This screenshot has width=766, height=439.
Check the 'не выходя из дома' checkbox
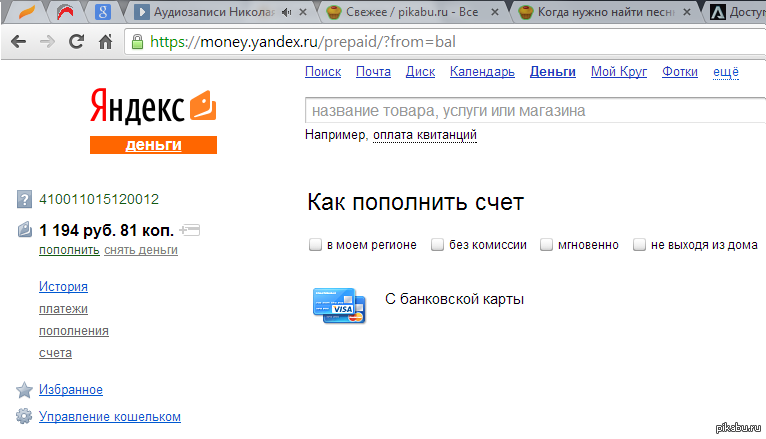pyautogui.click(x=639, y=244)
